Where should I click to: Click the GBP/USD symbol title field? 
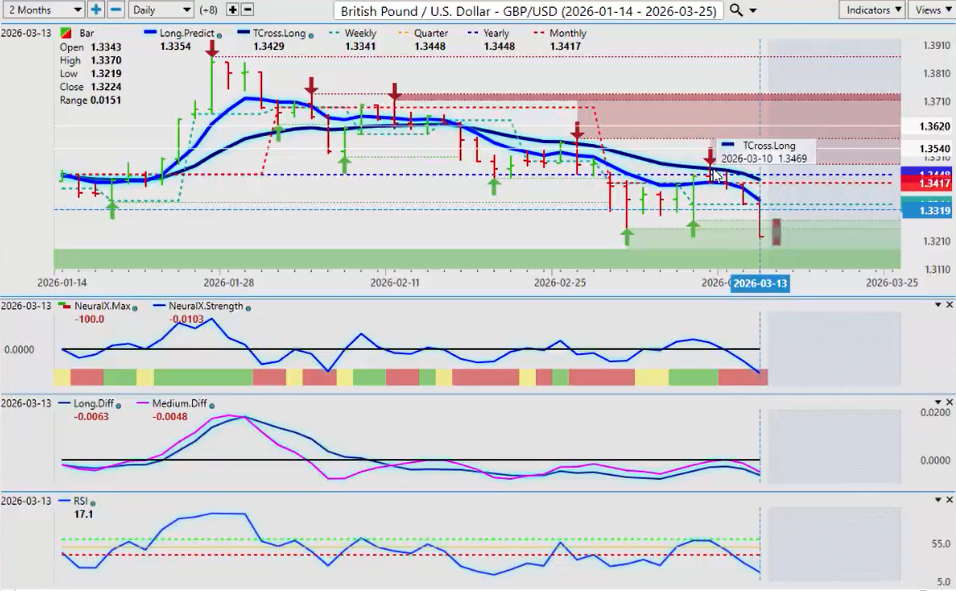pyautogui.click(x=527, y=10)
